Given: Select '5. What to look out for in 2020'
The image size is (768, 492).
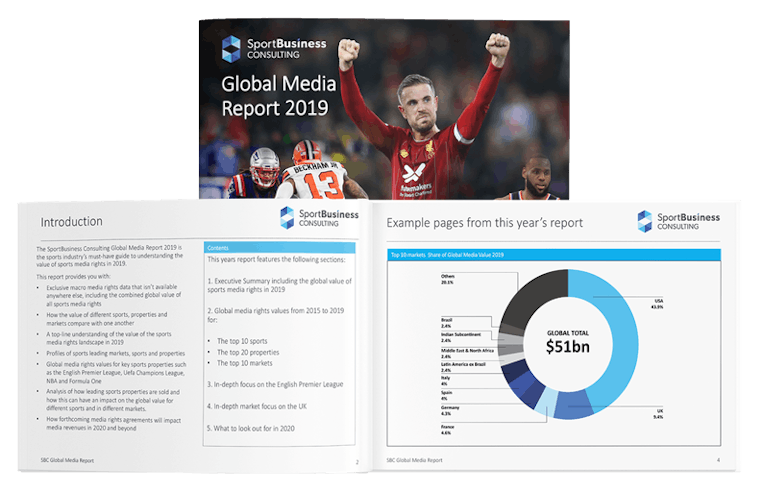Looking at the screenshot, I should [251, 428].
